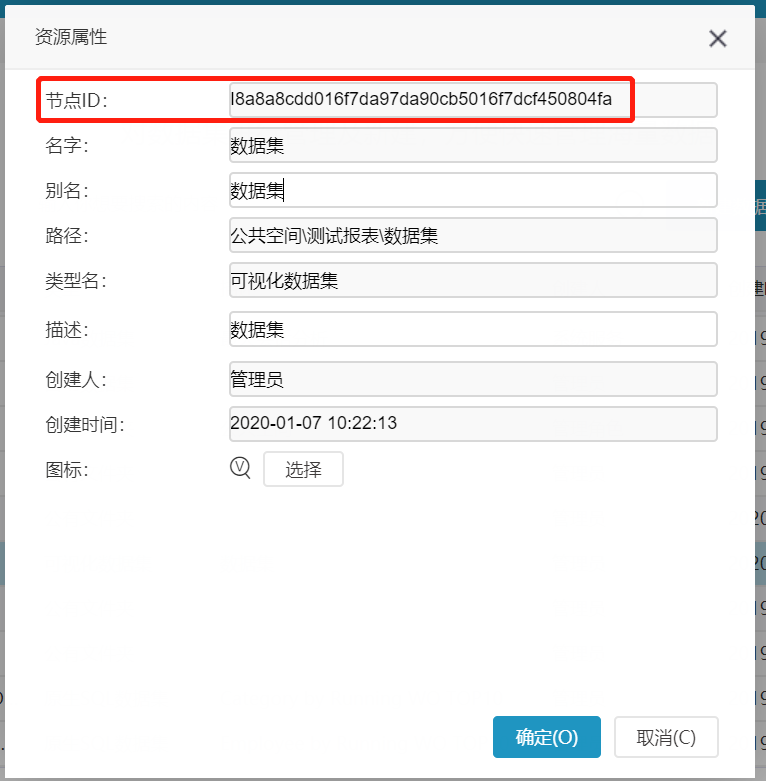Click the 资源属性 dialog title
Screen dimensions: 766x781
(x=71, y=37)
